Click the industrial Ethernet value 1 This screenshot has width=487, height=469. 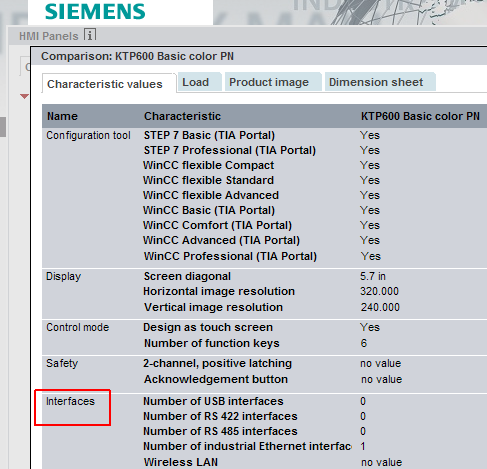pyautogui.click(x=363, y=446)
